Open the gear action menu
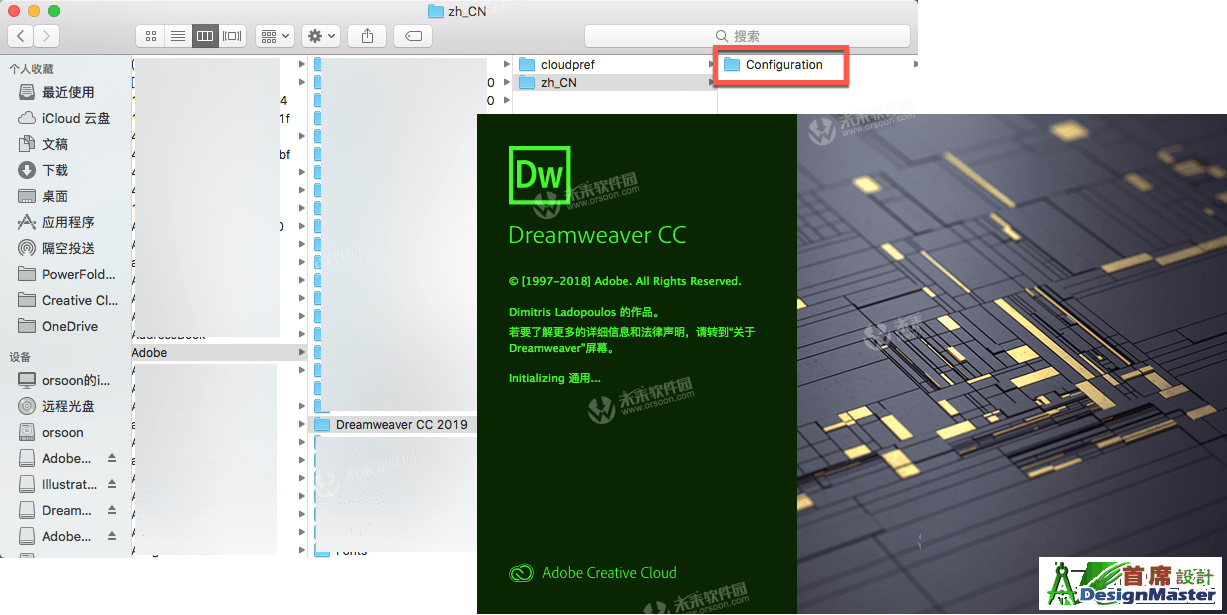Image resolution: width=1227 pixels, height=615 pixels. click(x=321, y=36)
